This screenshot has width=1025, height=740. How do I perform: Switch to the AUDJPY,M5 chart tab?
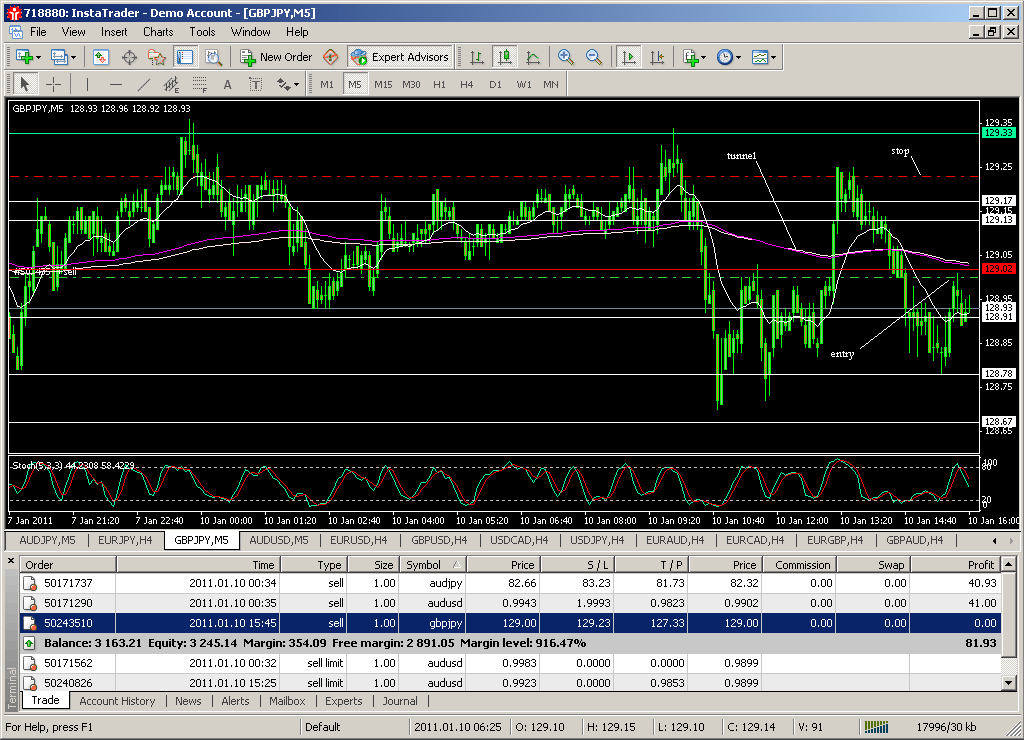click(x=47, y=540)
